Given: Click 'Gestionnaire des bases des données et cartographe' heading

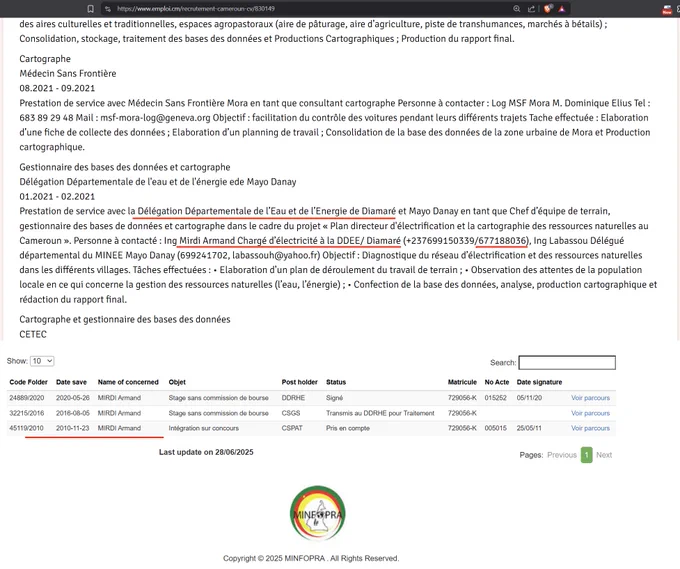Looking at the screenshot, I should 125,167.
